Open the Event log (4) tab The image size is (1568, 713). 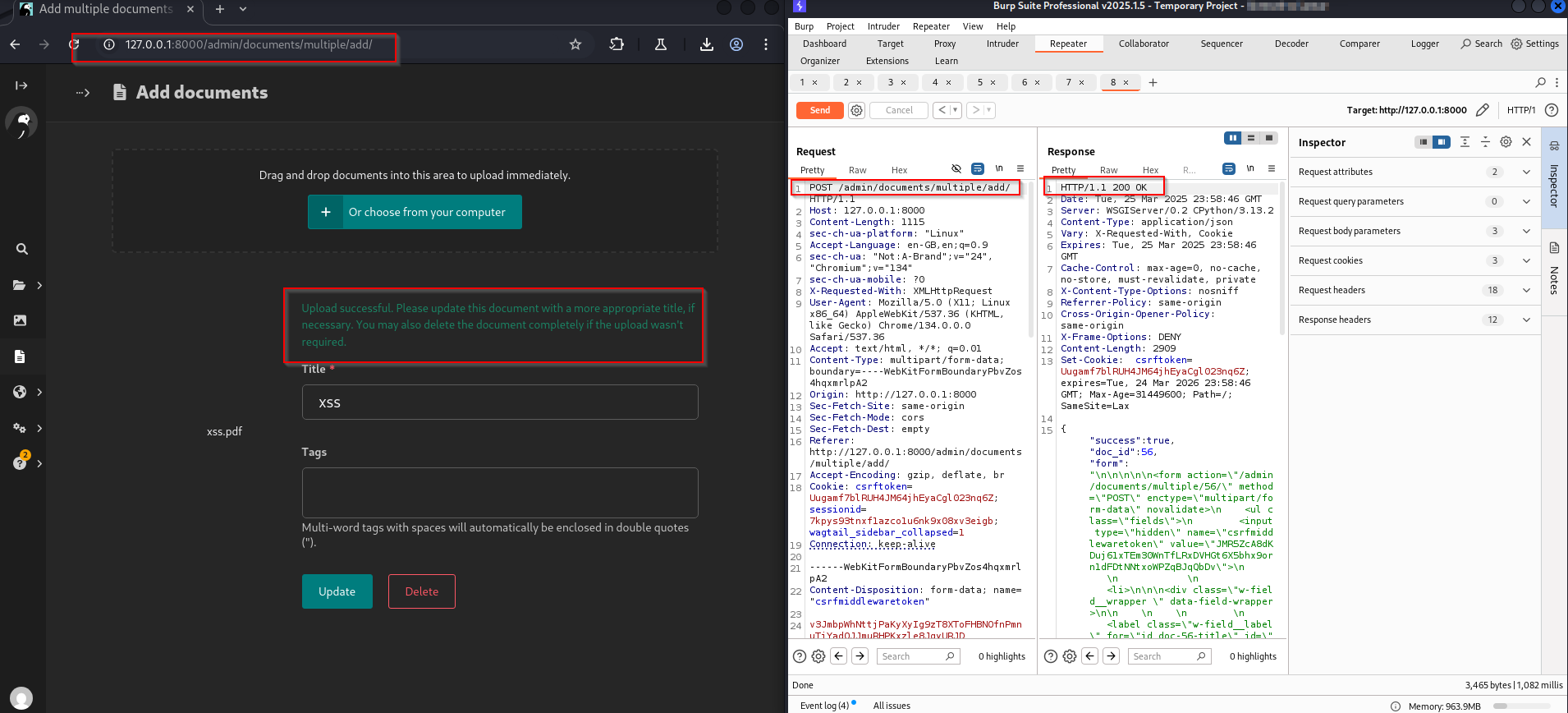pos(825,706)
